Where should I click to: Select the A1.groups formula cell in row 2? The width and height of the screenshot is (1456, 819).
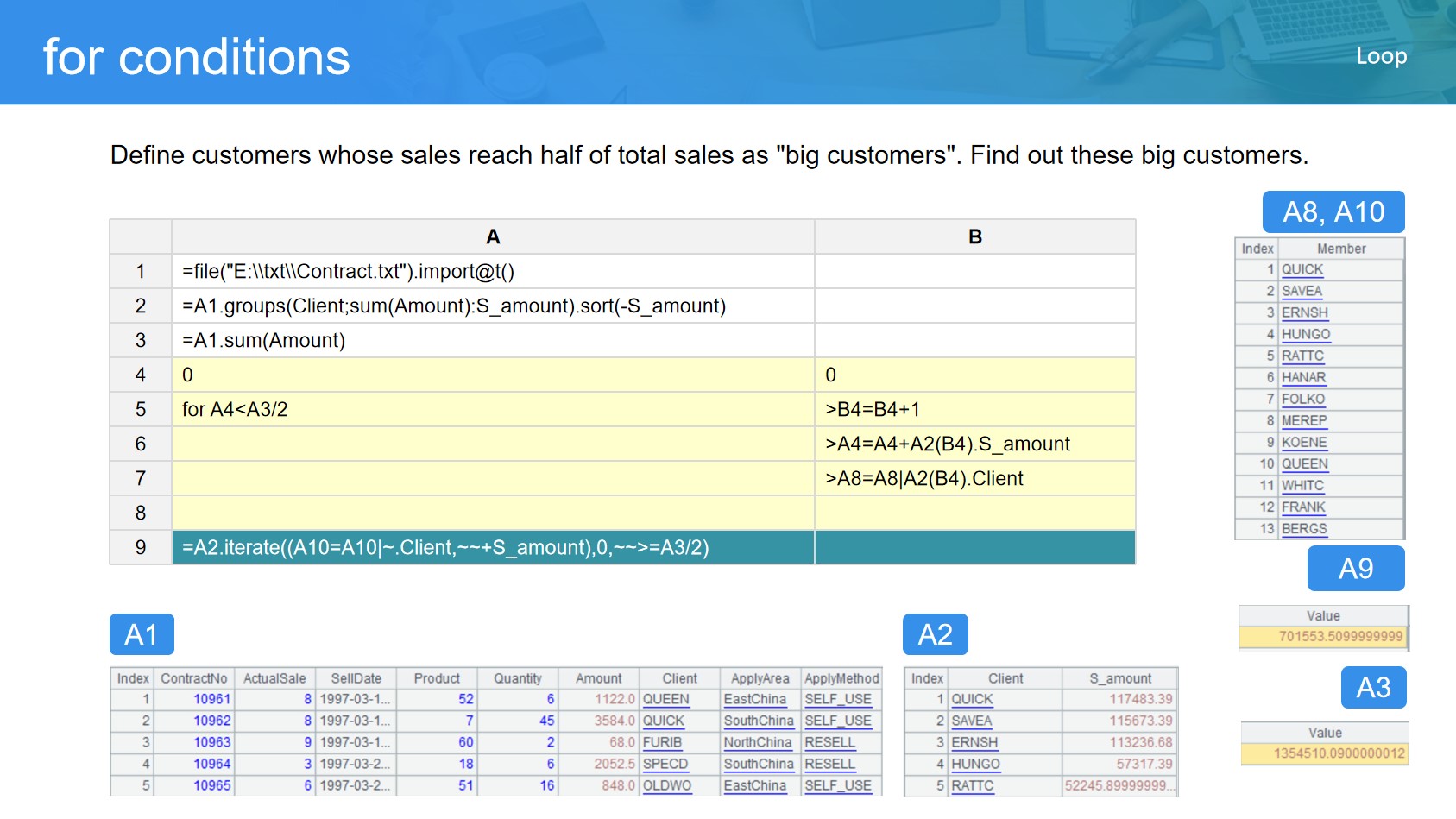tap(492, 306)
